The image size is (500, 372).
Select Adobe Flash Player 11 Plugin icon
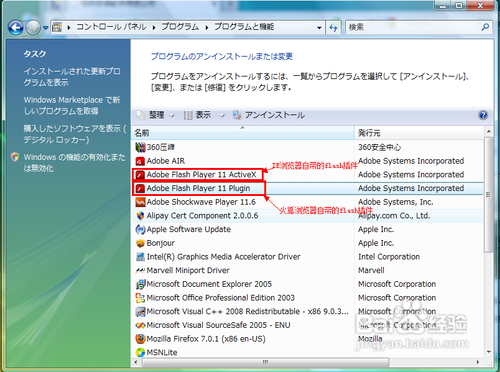point(140,188)
